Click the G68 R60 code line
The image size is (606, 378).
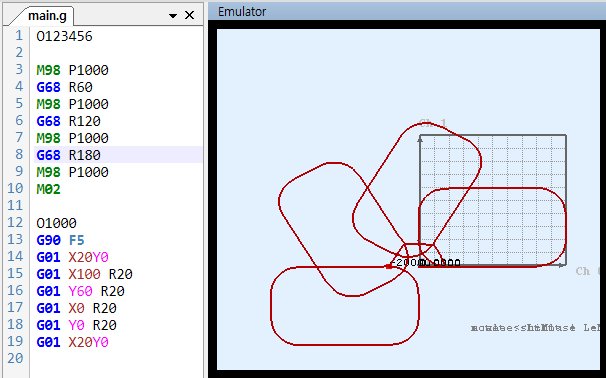pos(65,87)
